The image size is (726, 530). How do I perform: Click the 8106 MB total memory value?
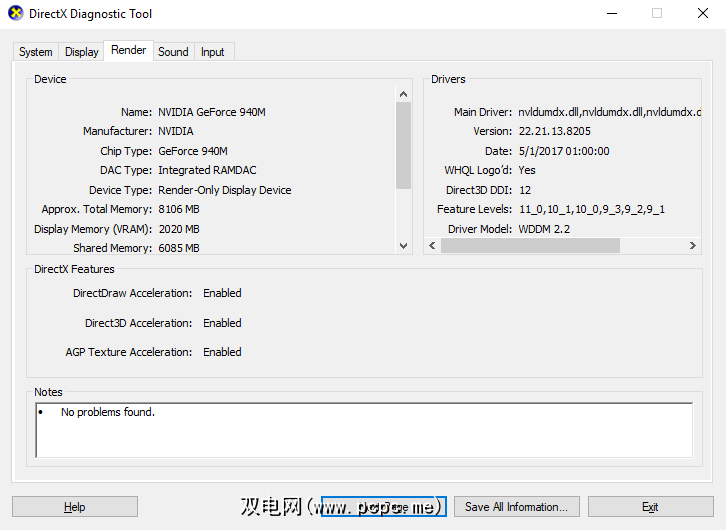point(179,209)
